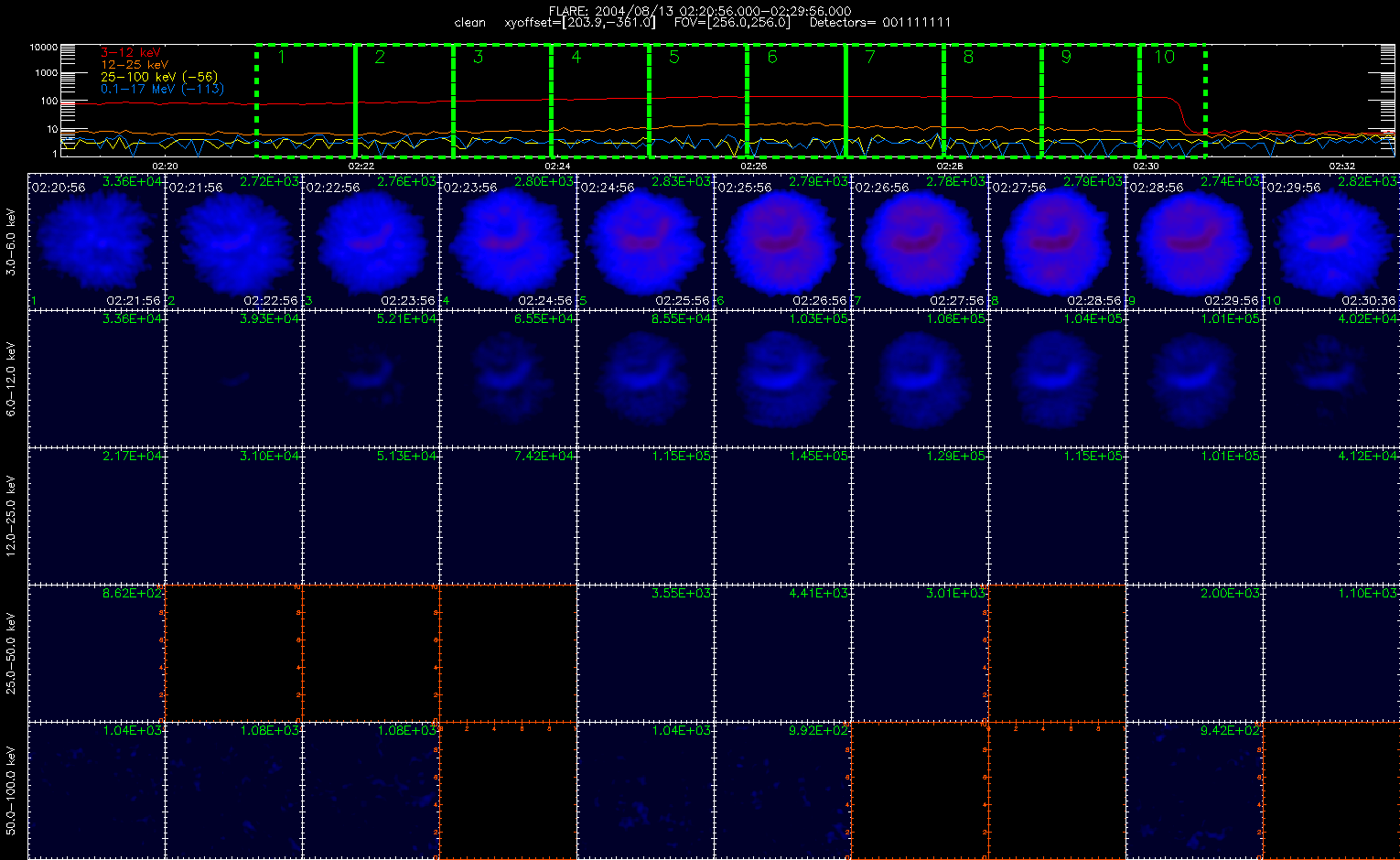This screenshot has width=1400, height=860.
Task: Click the 02:24 time axis label
Action: point(557,167)
